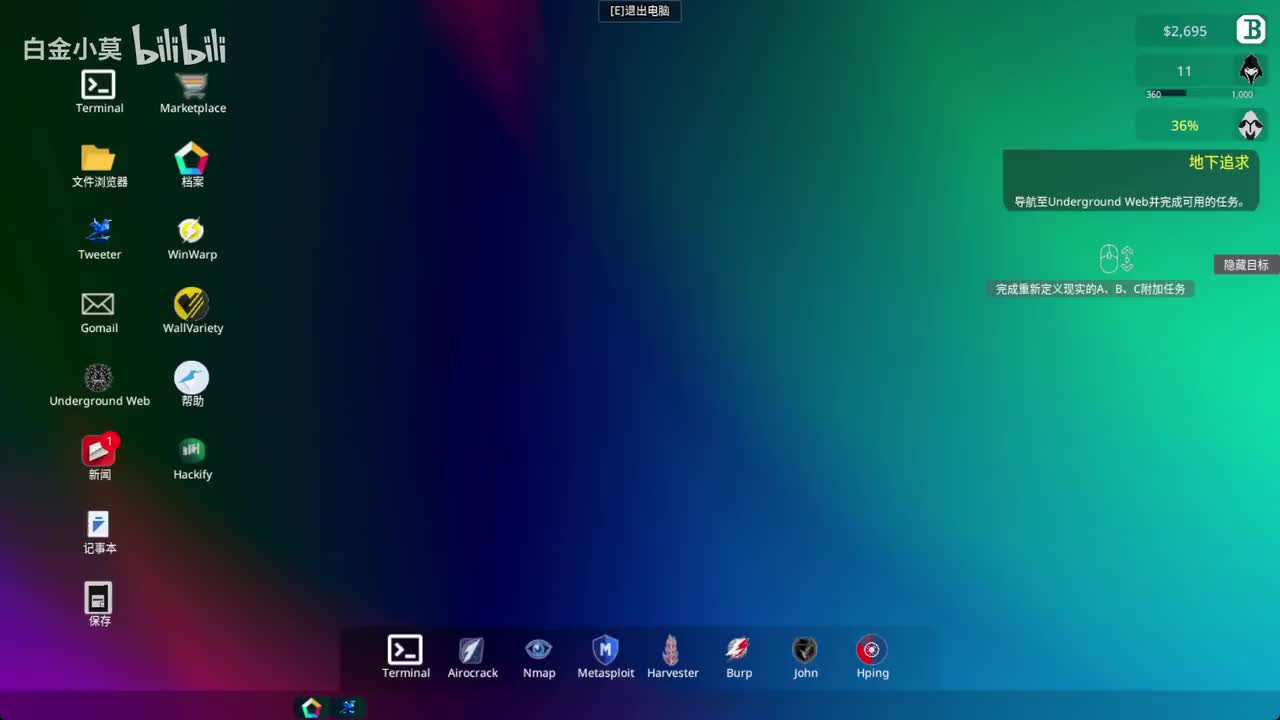This screenshot has width=1280, height=720.
Task: Click the Tweeter icon in the taskbar
Action: [x=348, y=708]
